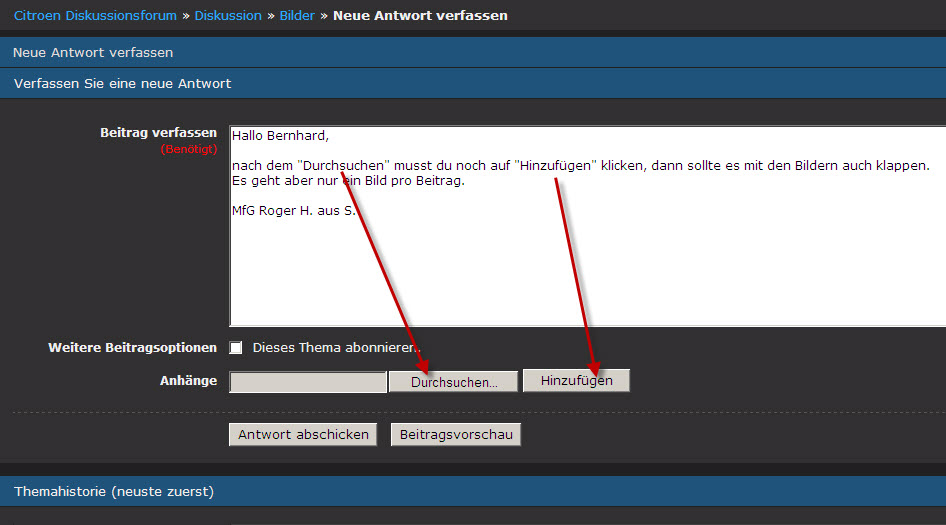This screenshot has height=525, width=946.
Task: Click the 'Anhänge' field label
Action: [188, 381]
